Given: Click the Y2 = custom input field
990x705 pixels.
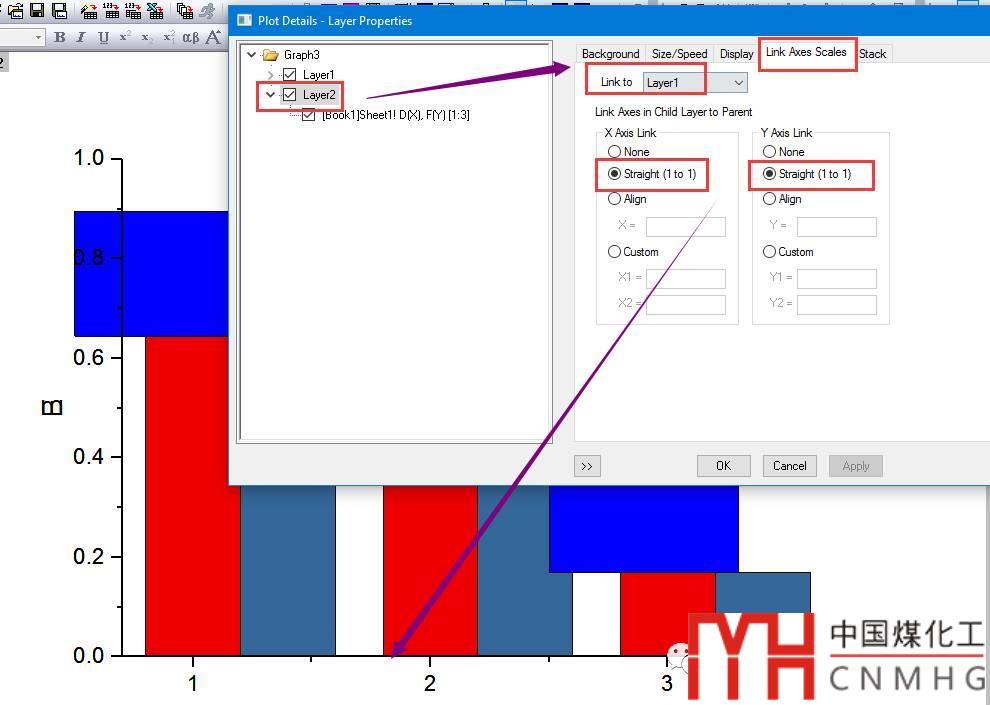Looking at the screenshot, I should pyautogui.click(x=837, y=305).
